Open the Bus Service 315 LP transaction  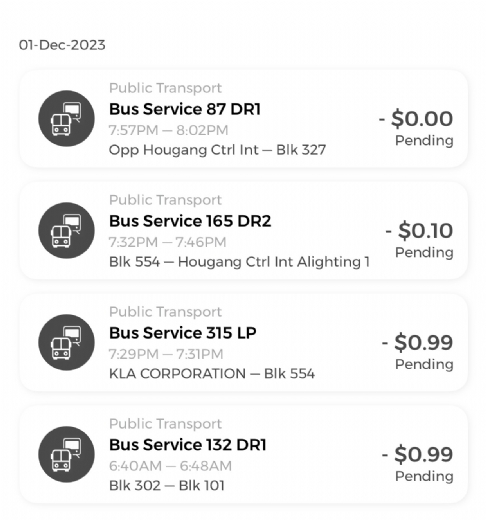243,343
